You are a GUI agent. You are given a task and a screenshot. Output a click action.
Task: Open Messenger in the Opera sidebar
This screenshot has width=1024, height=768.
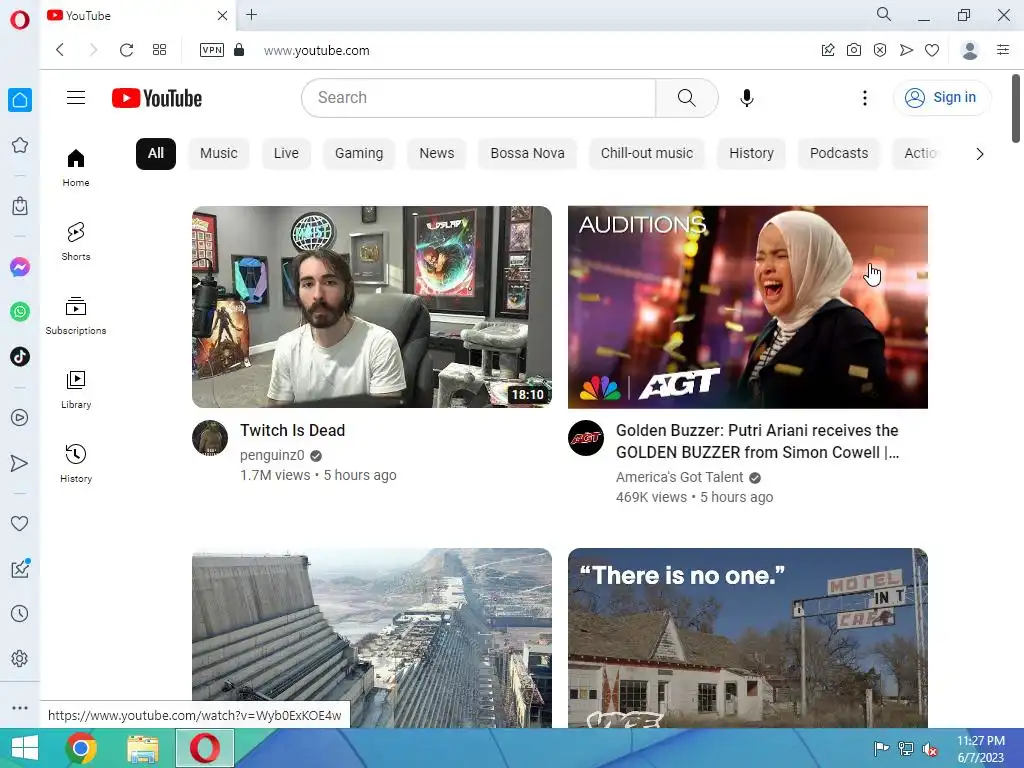[x=20, y=267]
